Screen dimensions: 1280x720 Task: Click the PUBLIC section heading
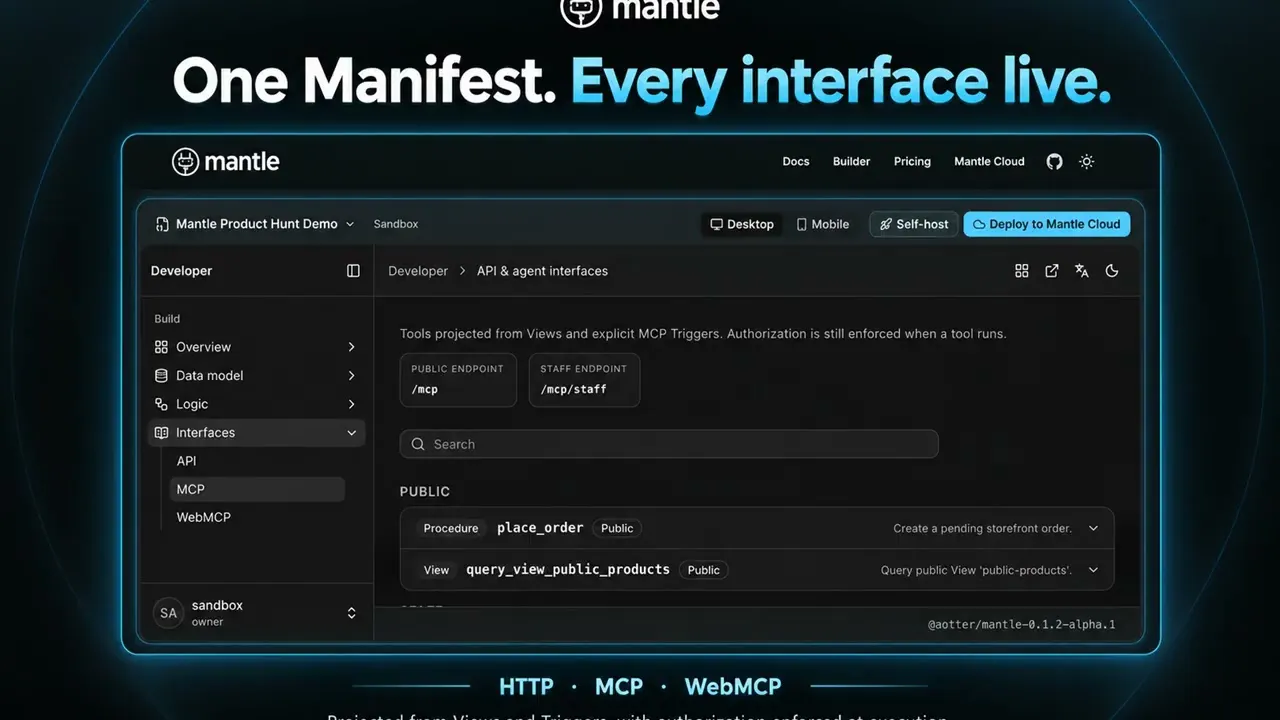click(425, 492)
